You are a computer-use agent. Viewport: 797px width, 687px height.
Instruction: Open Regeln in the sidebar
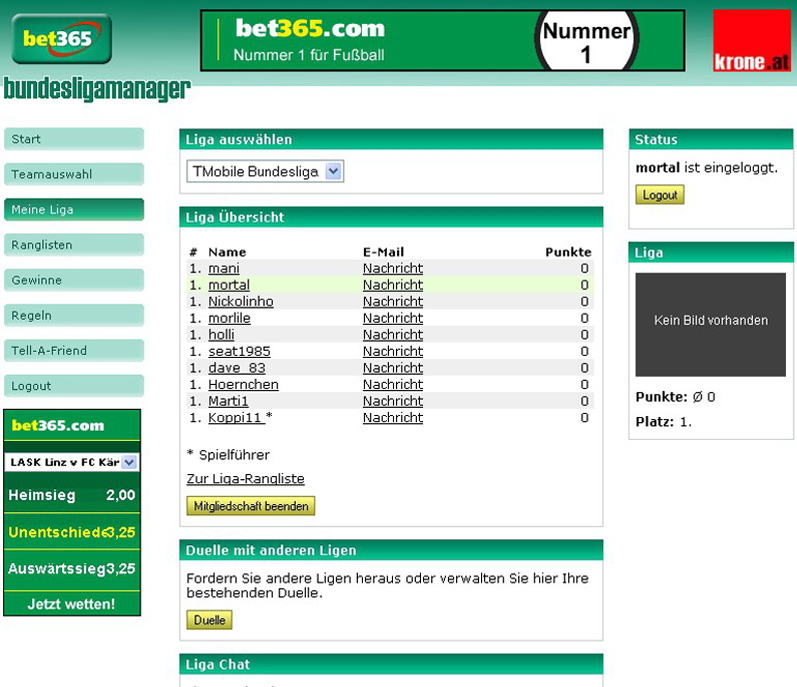[x=74, y=316]
